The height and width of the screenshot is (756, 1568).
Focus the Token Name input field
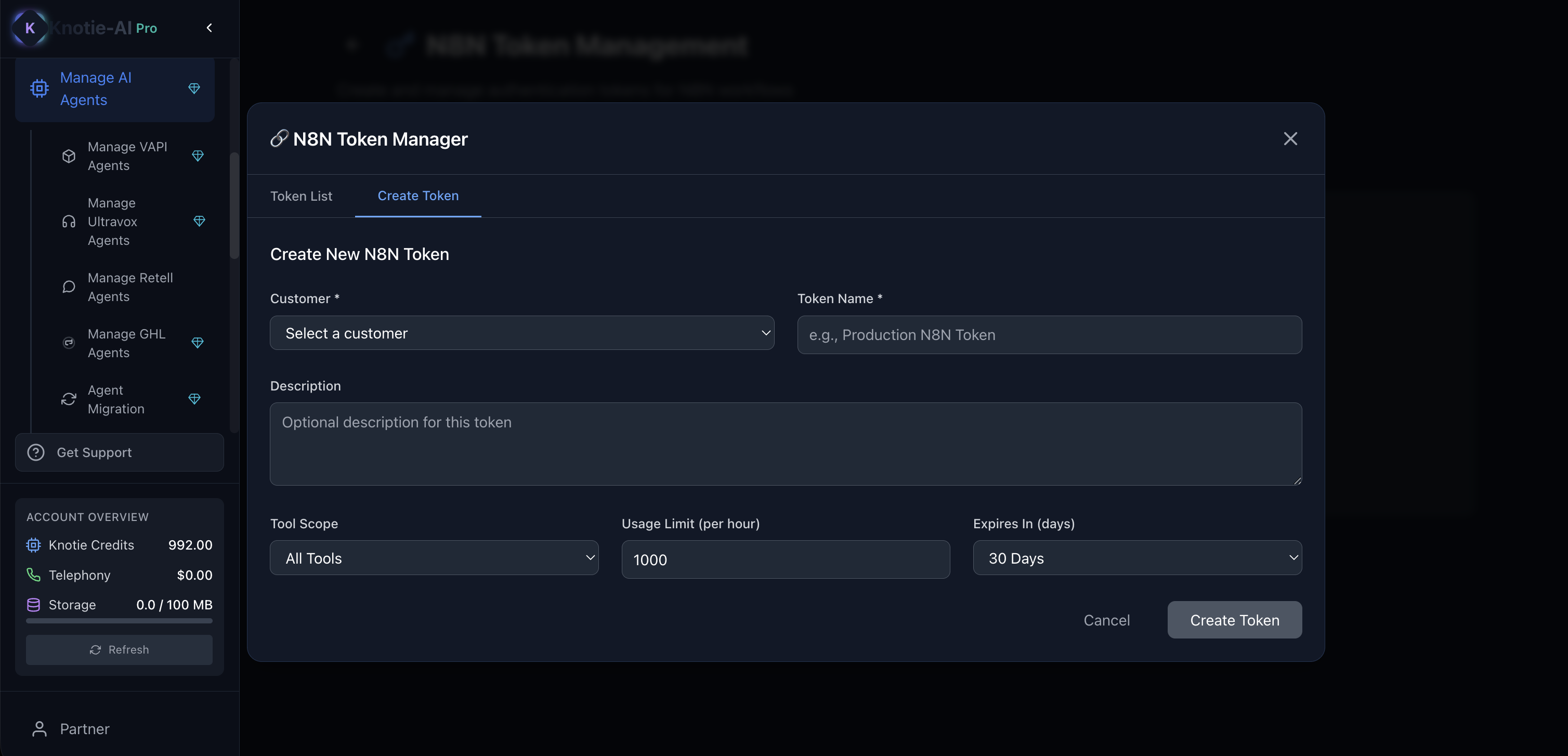click(x=1049, y=335)
